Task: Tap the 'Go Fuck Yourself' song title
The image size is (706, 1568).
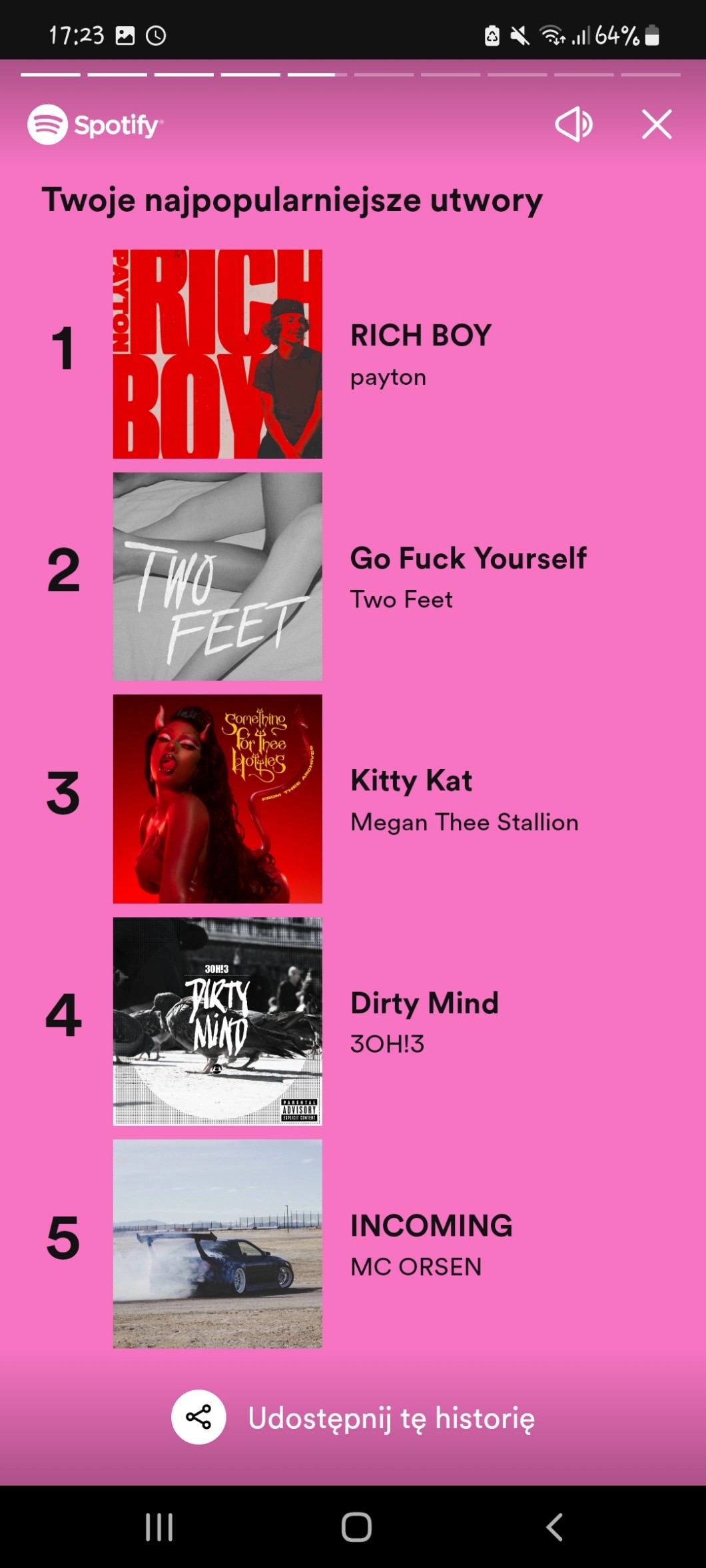Action: (468, 558)
